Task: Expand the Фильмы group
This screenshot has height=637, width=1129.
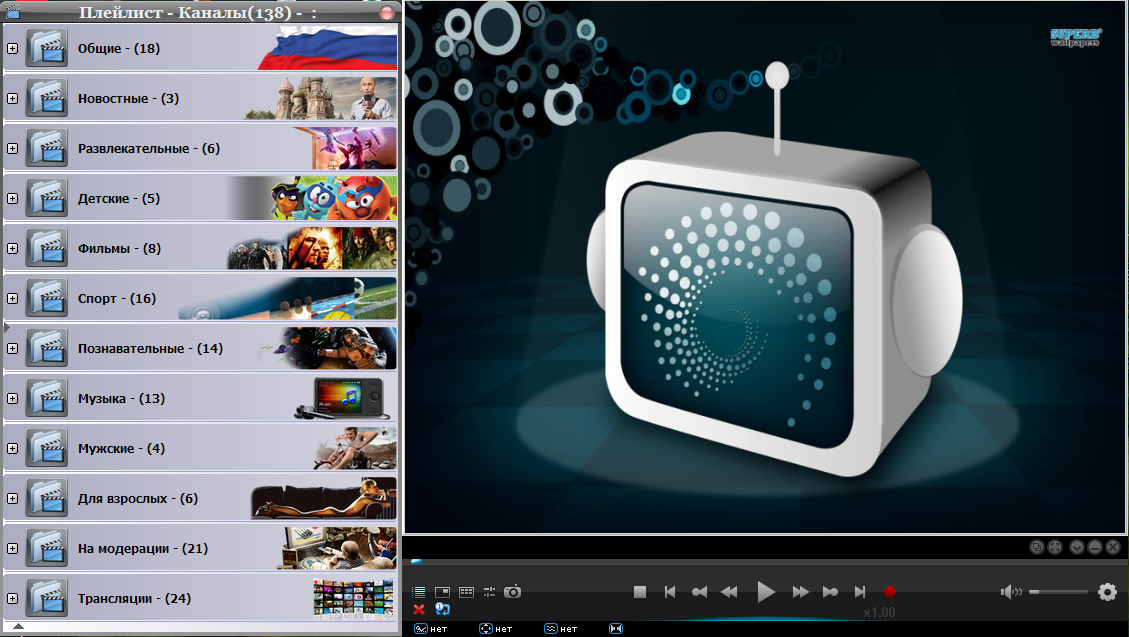Action: (12, 248)
